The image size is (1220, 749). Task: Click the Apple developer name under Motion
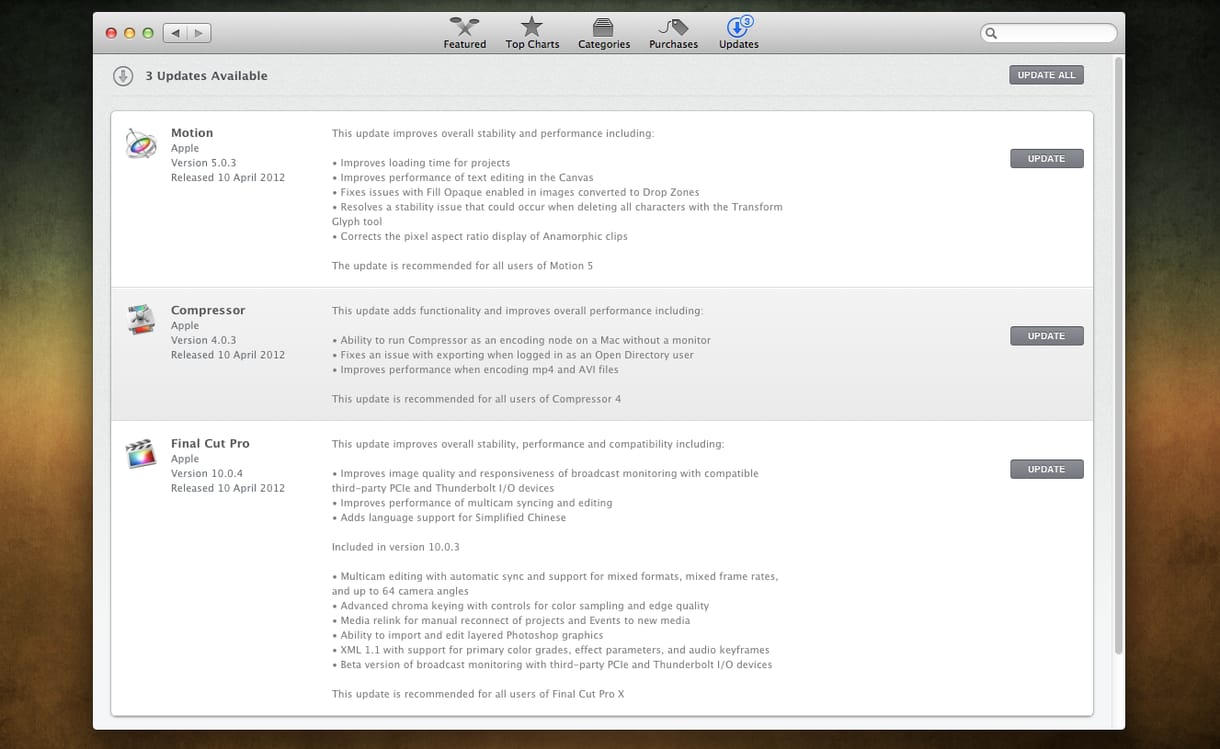pos(185,148)
